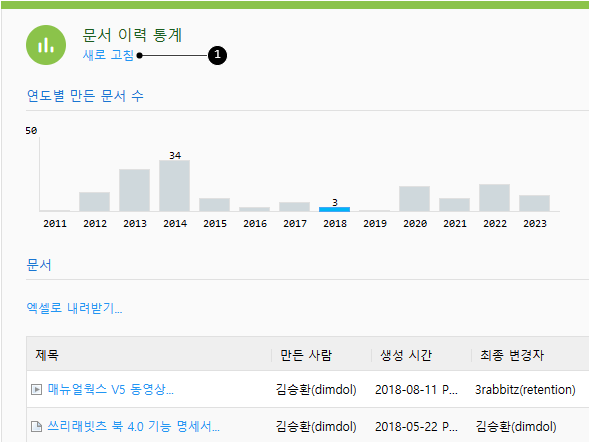Select the 2013 bar in the chart
This screenshot has height=443, width=590.
coord(134,190)
